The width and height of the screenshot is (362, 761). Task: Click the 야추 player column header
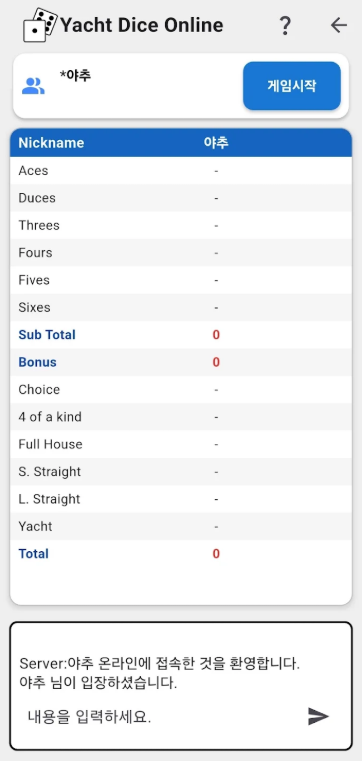pos(216,143)
